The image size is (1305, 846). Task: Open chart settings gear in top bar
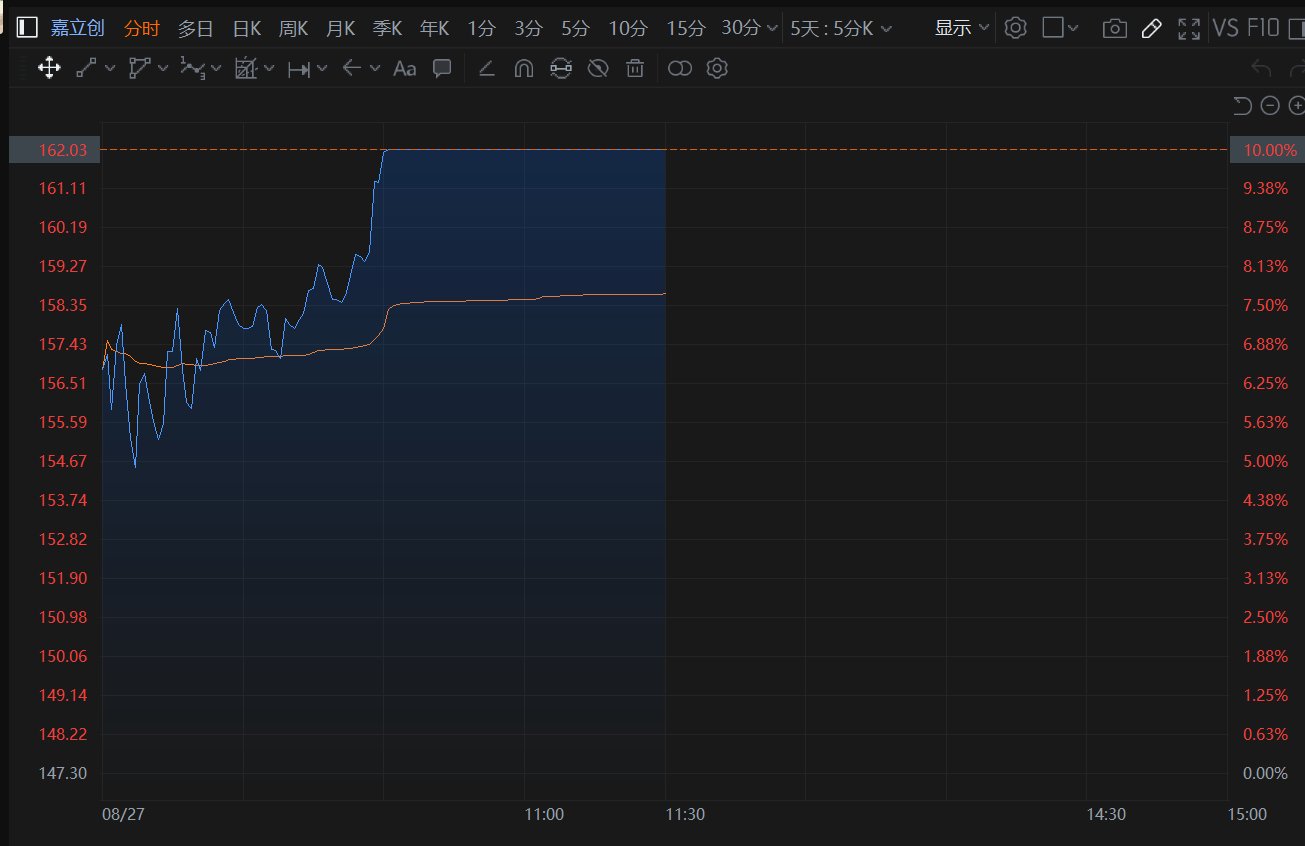click(1015, 28)
